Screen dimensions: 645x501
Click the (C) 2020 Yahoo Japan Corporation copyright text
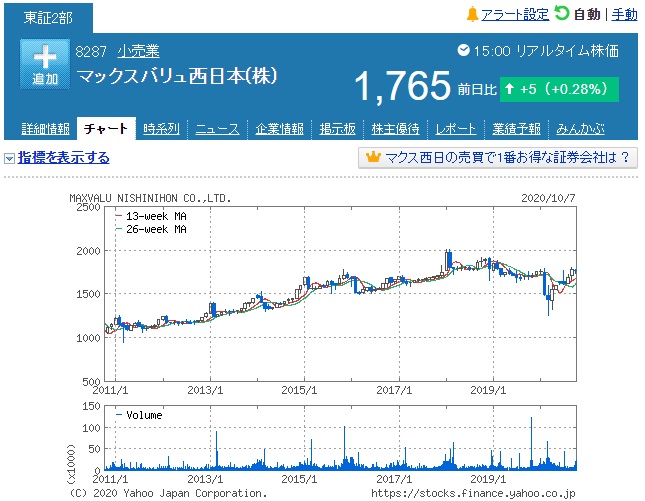coord(168,493)
